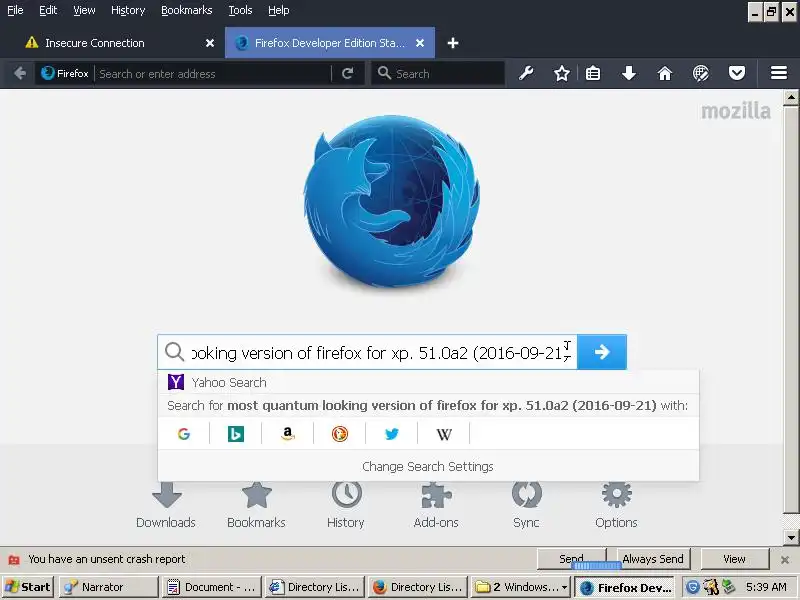The image size is (800, 600).
Task: Search with Wikipedia engine icon
Action: tap(444, 434)
